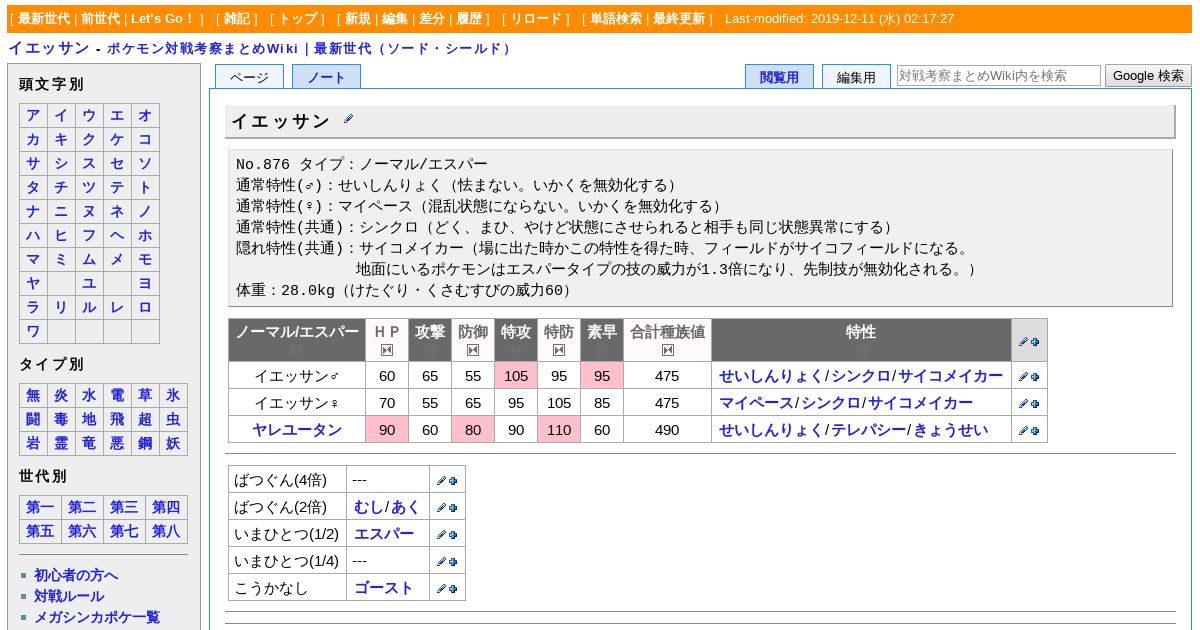
Task: Open Let's Go! in top menu
Action: click(x=163, y=19)
